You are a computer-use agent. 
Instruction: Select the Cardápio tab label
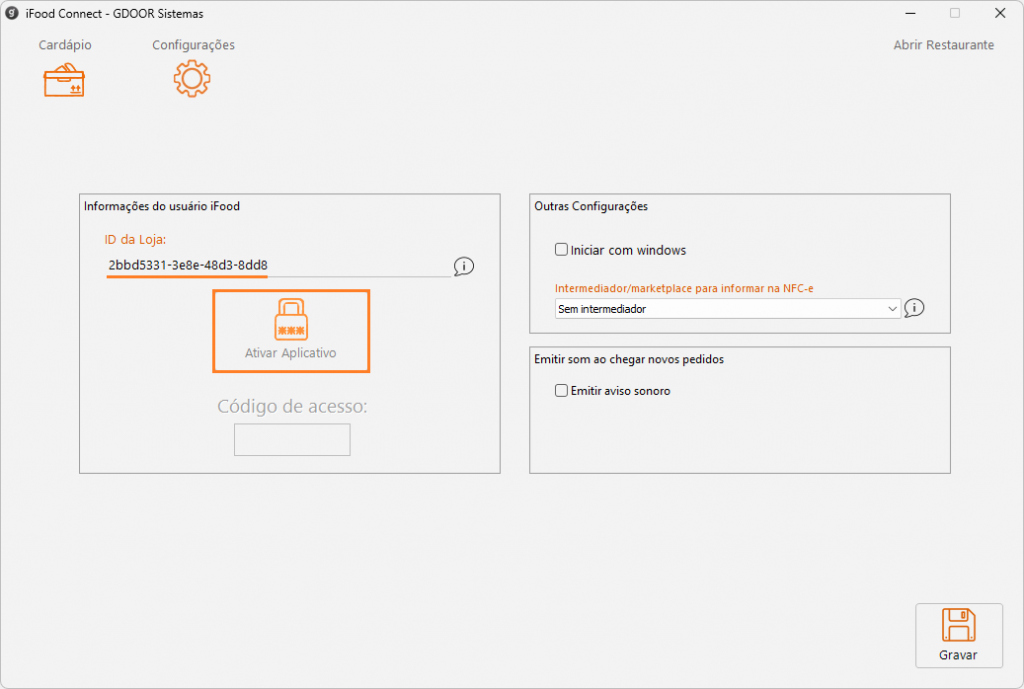[x=65, y=45]
